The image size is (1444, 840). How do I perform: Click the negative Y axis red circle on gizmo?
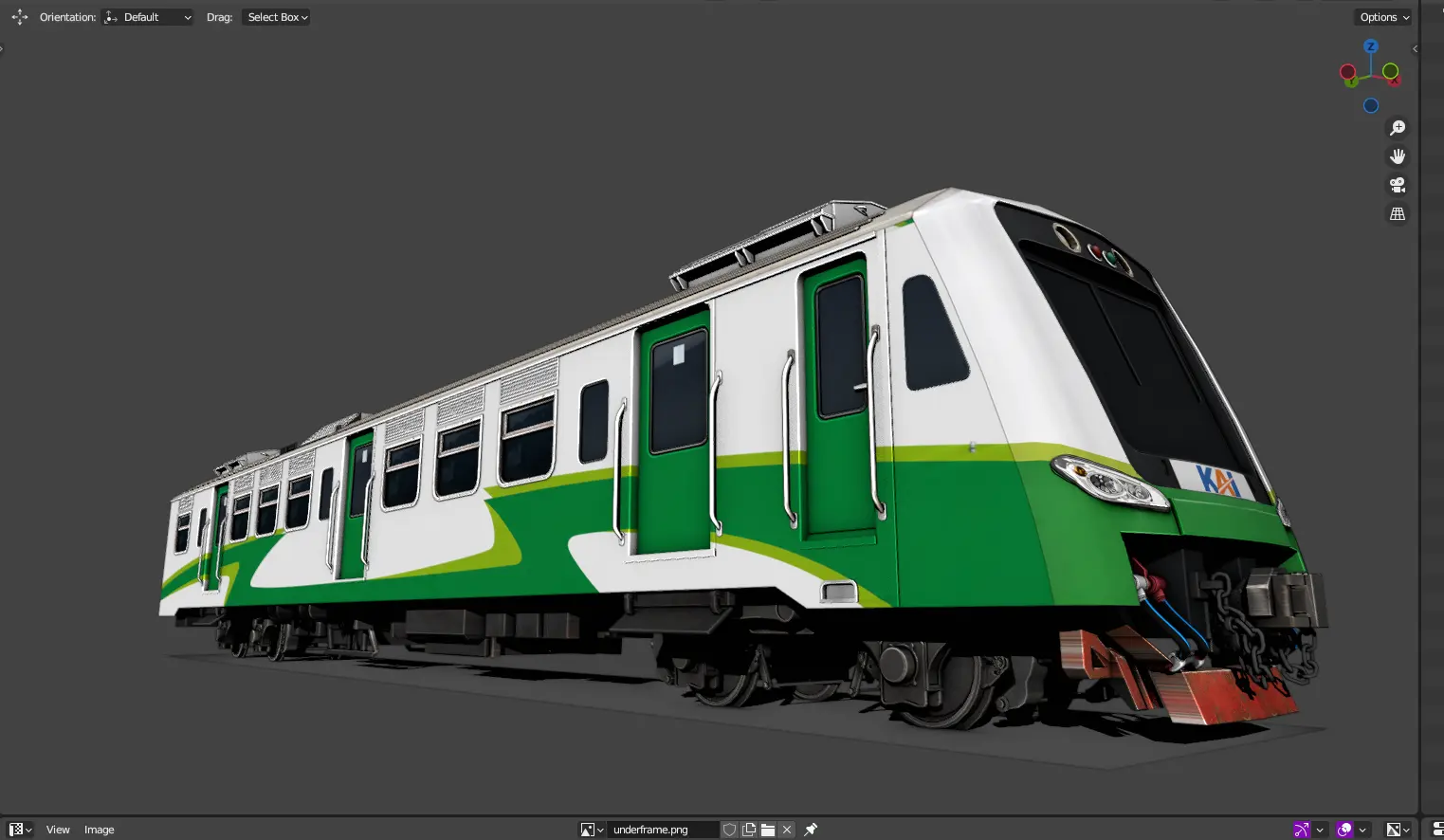(x=1347, y=71)
